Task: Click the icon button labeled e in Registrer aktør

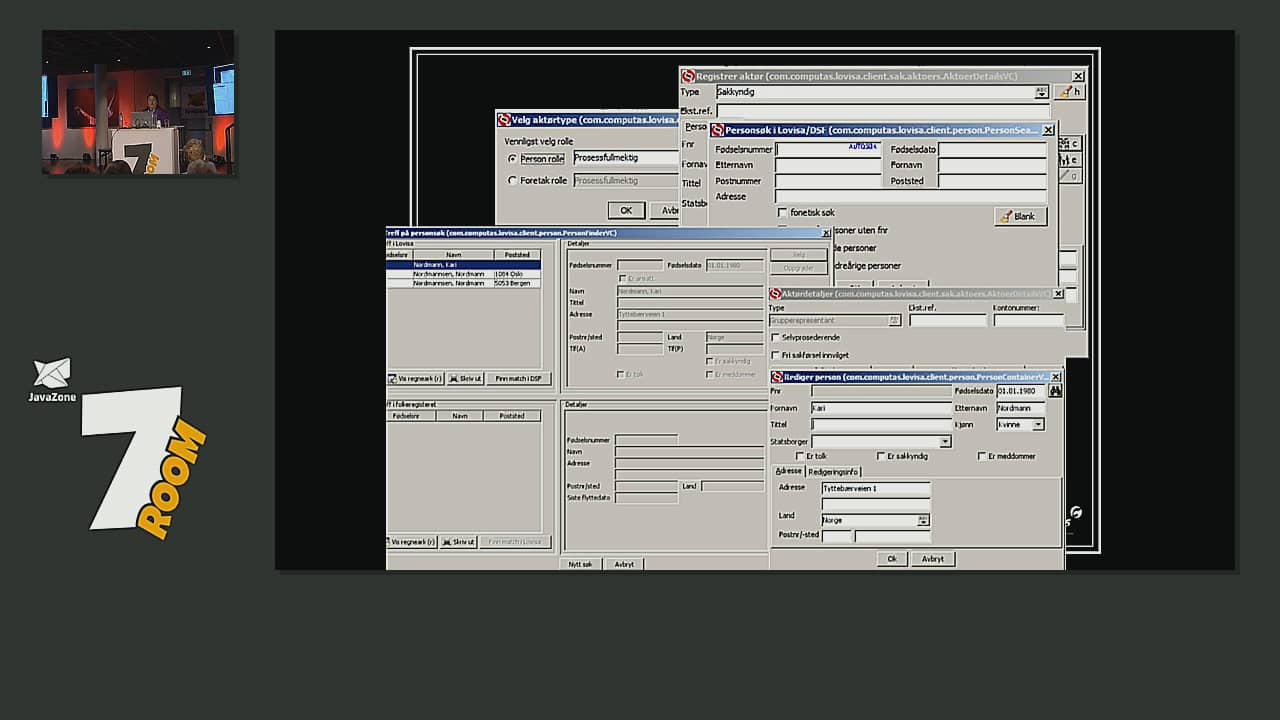Action: (1070, 160)
